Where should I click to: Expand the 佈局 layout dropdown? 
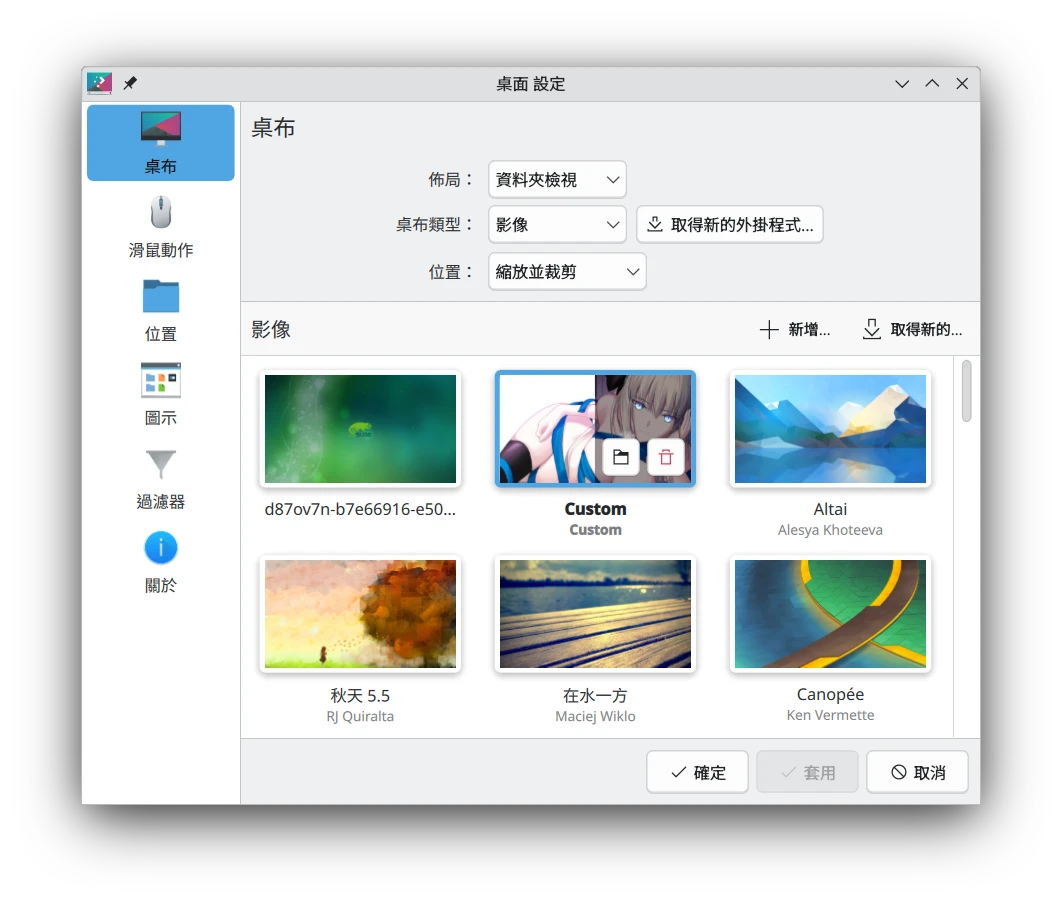click(557, 180)
